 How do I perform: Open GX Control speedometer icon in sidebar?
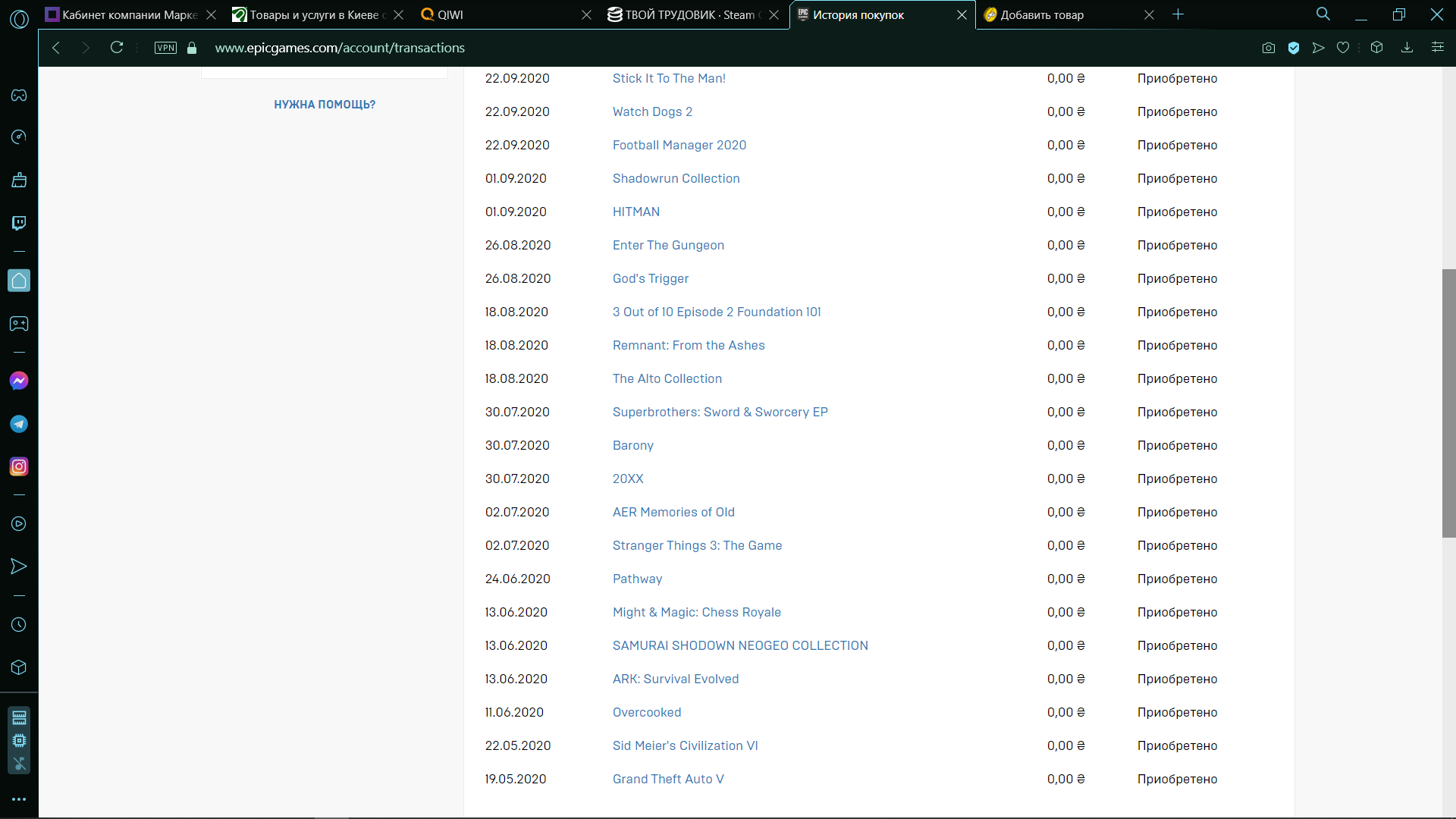(x=19, y=137)
